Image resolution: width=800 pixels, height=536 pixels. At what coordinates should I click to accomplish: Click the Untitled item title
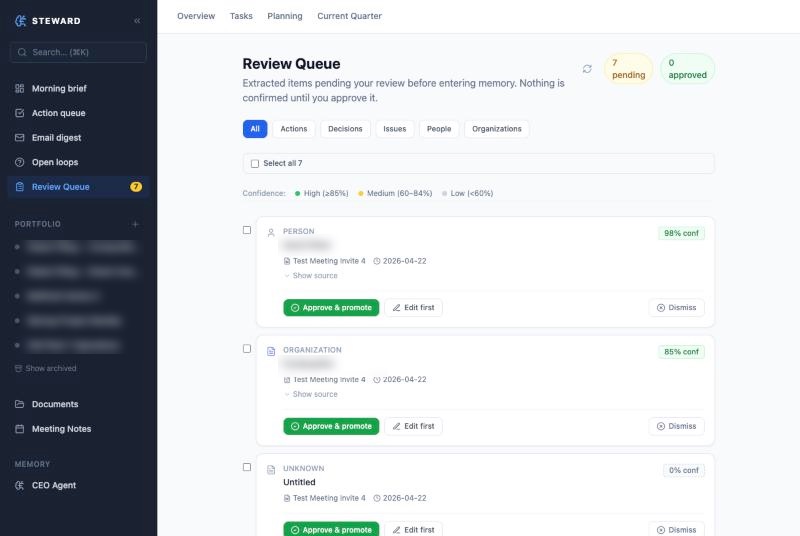pyautogui.click(x=299, y=482)
